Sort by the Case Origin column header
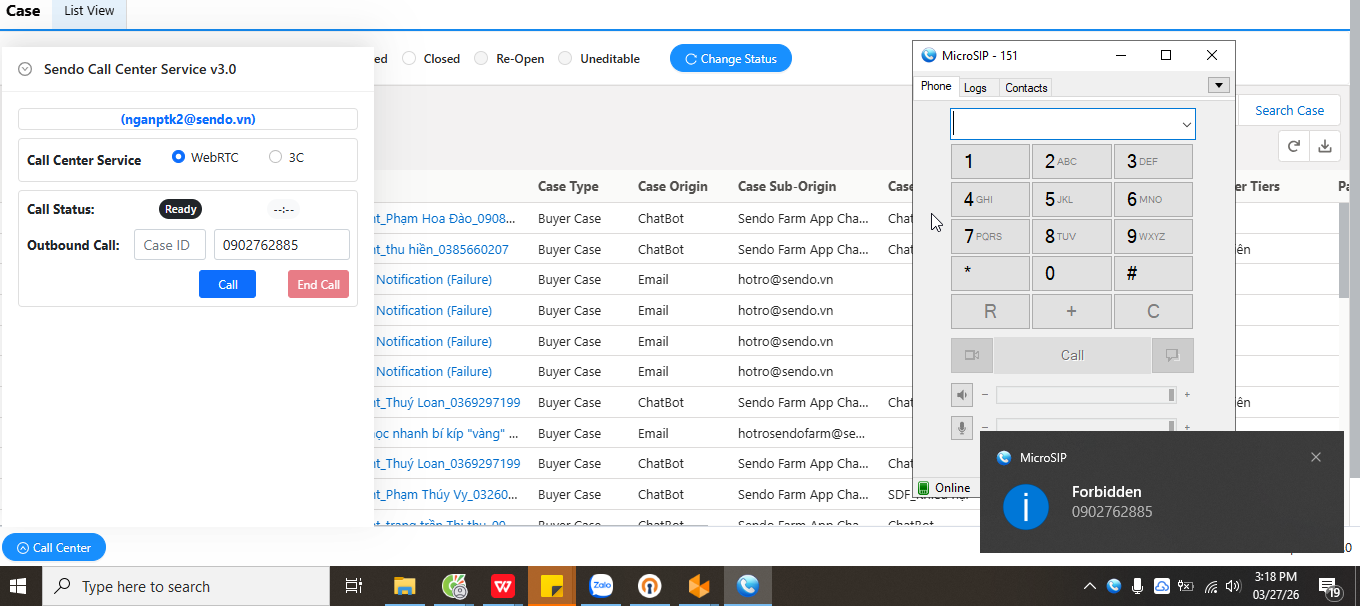The image size is (1360, 606). (x=672, y=186)
